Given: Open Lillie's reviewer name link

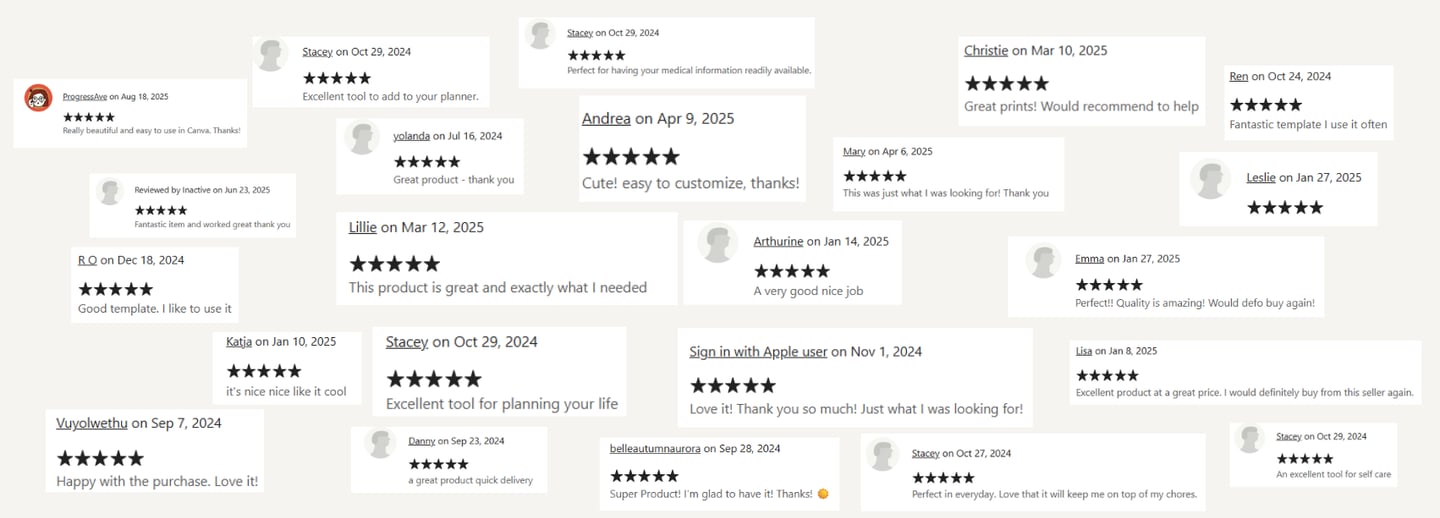Looking at the screenshot, I should pyautogui.click(x=362, y=227).
